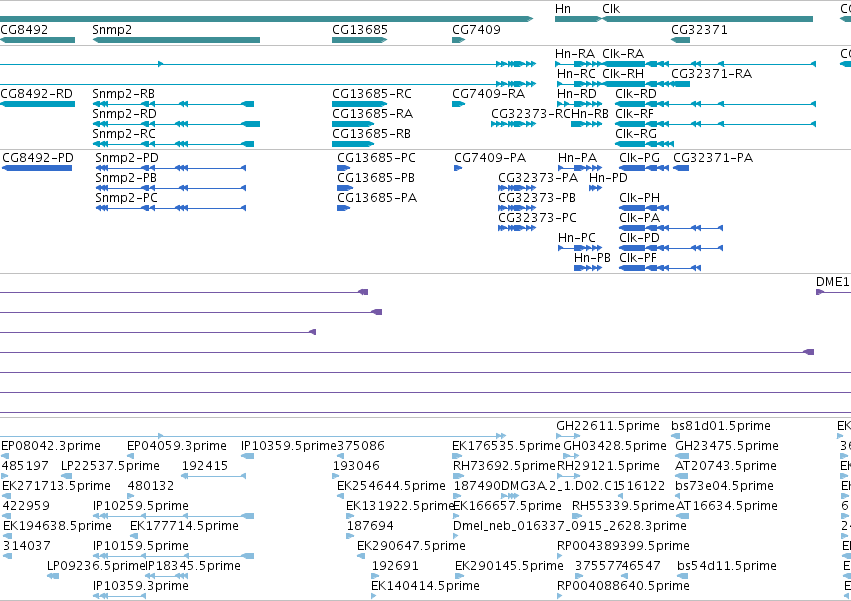The image size is (851, 601).
Task: Open transcript CG13685-RA
Action: pos(372,114)
